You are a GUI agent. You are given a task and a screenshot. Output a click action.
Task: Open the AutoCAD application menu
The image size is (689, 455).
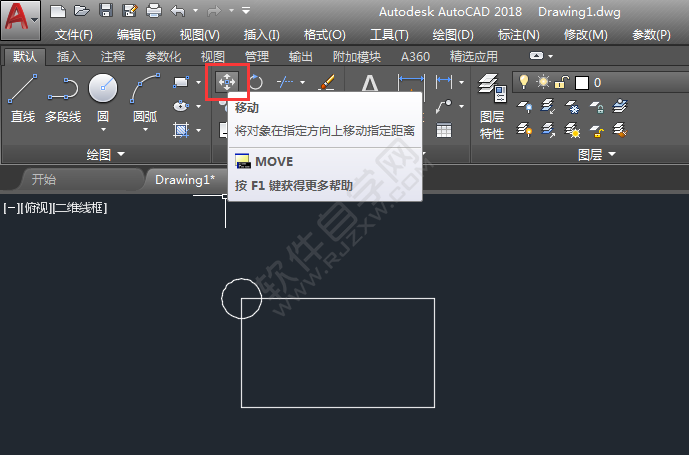click(21, 21)
